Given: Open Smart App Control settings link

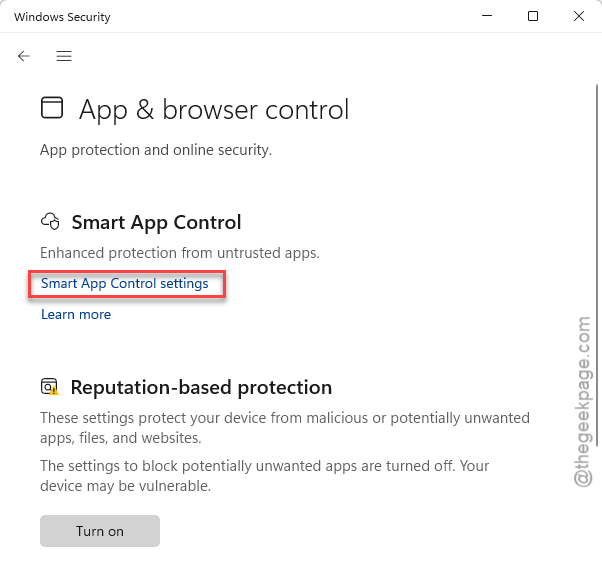Looking at the screenshot, I should click(x=125, y=283).
